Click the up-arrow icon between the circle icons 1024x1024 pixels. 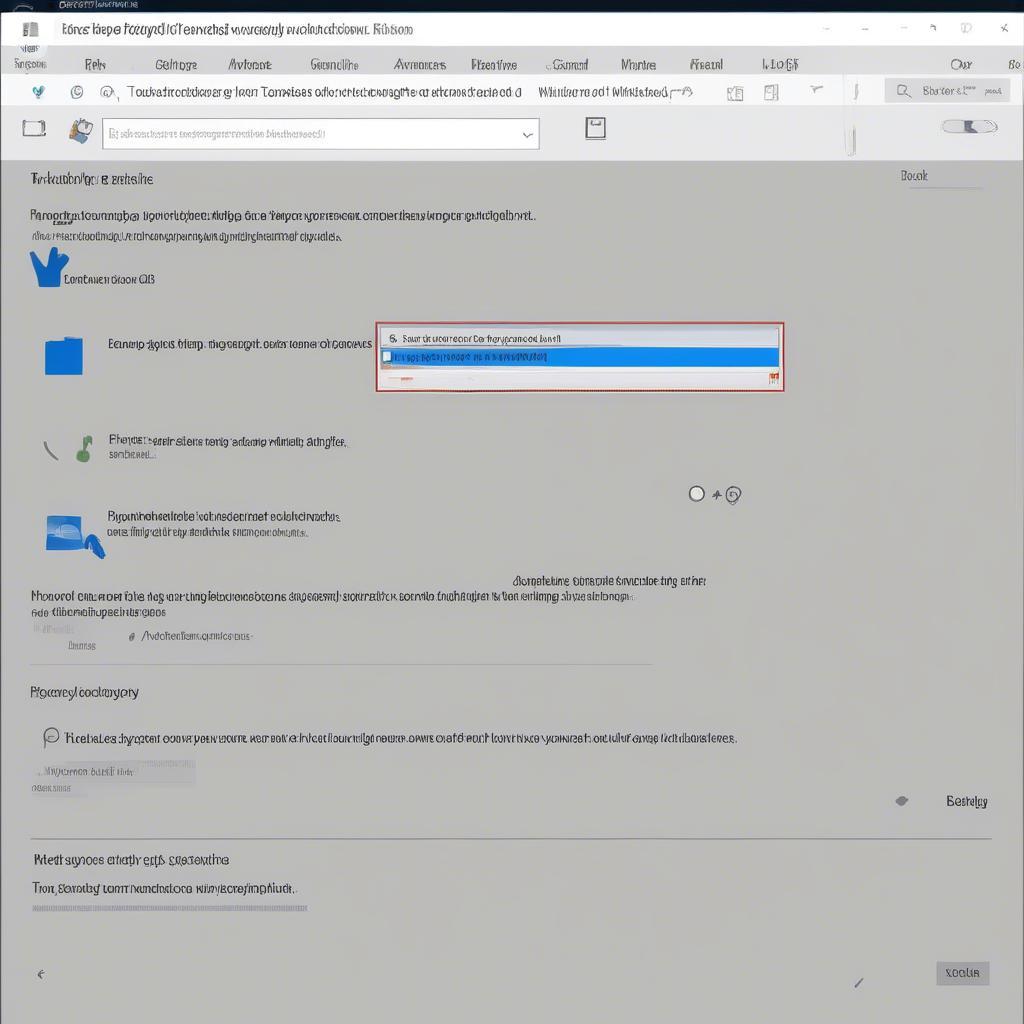[x=716, y=495]
